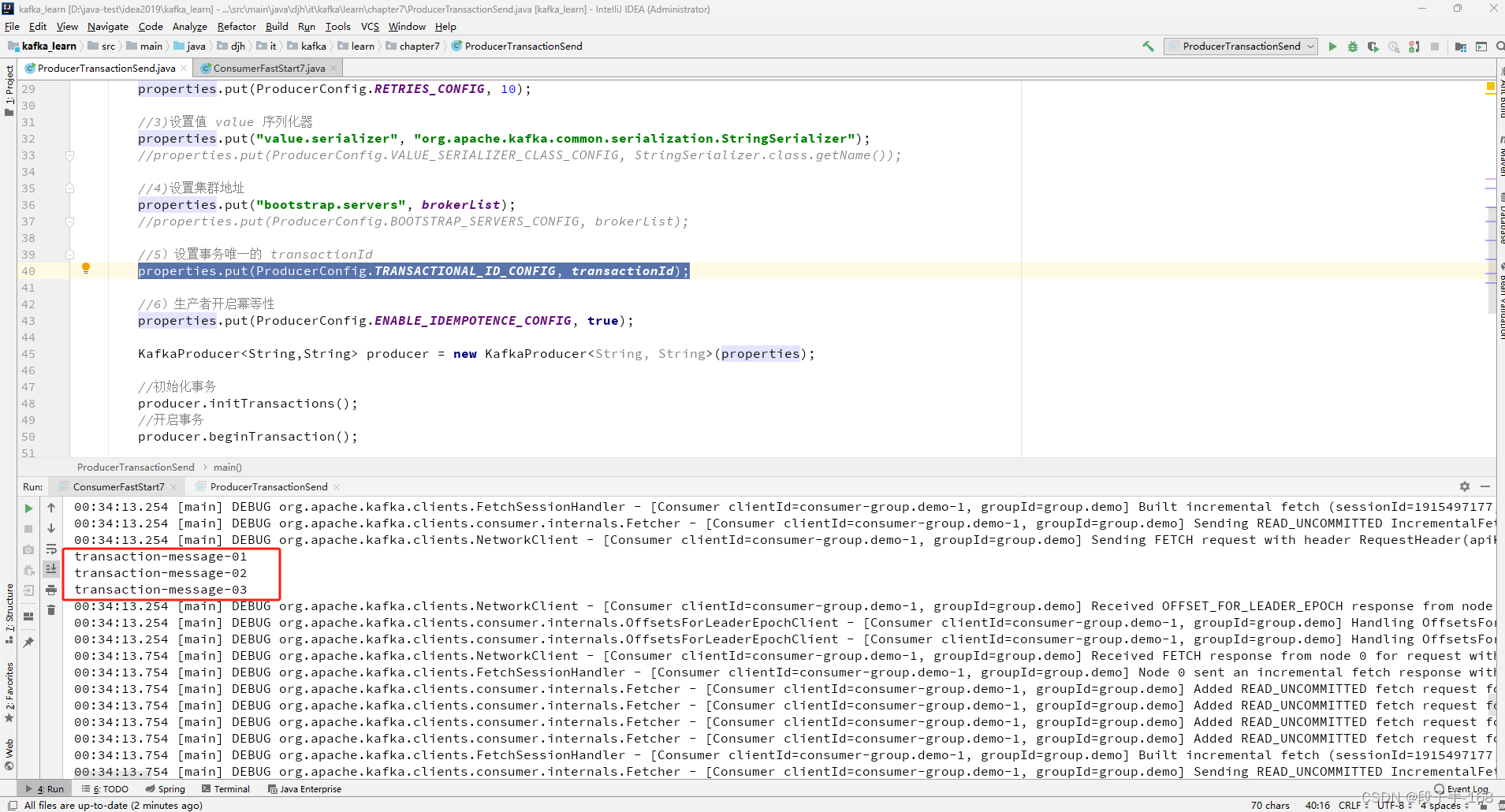Open the VCS menu

[370, 26]
